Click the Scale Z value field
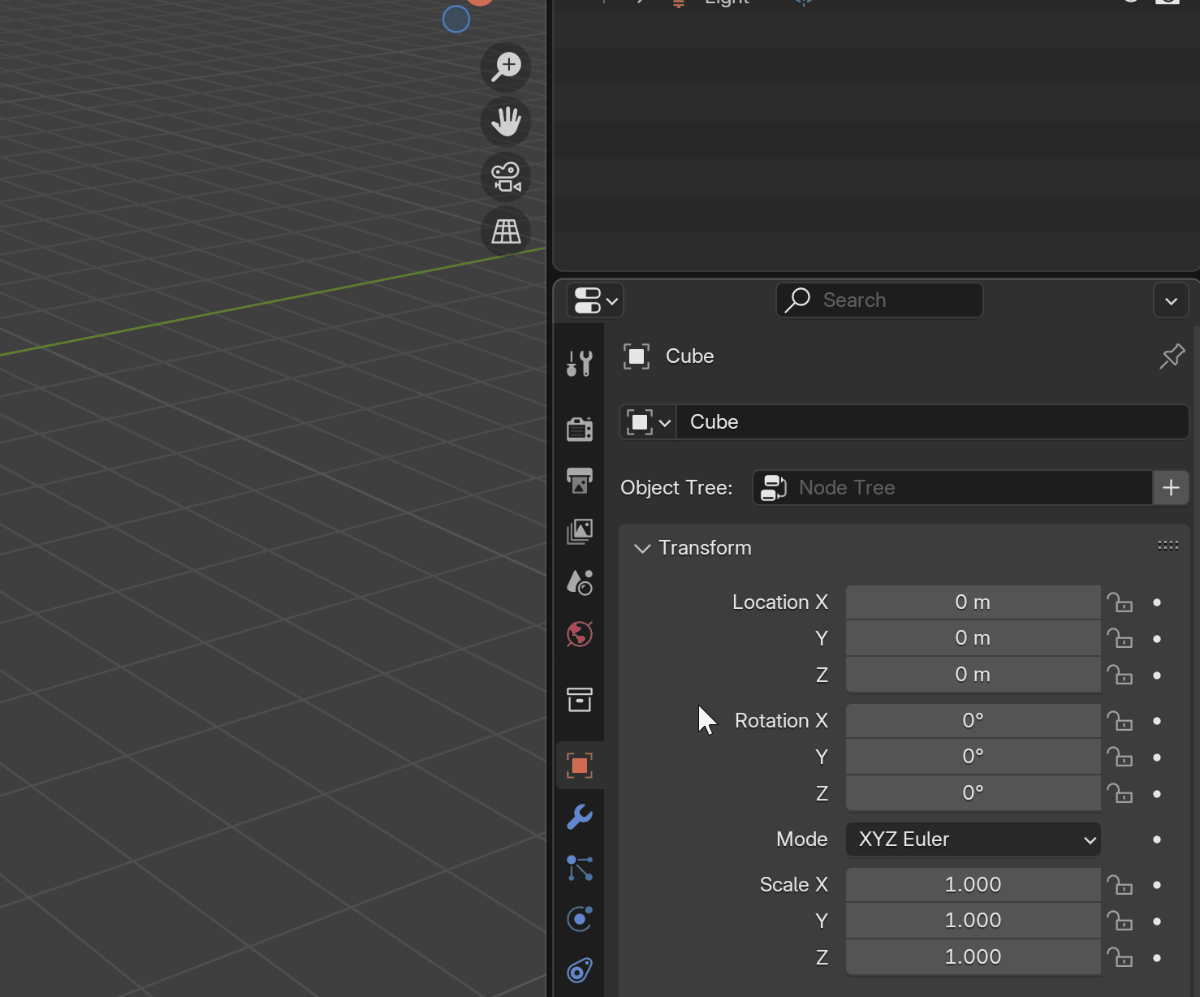 [973, 956]
